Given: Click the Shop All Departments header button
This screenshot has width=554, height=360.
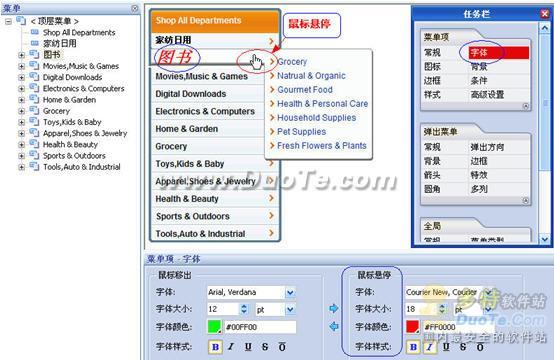Looking at the screenshot, I should point(215,21).
